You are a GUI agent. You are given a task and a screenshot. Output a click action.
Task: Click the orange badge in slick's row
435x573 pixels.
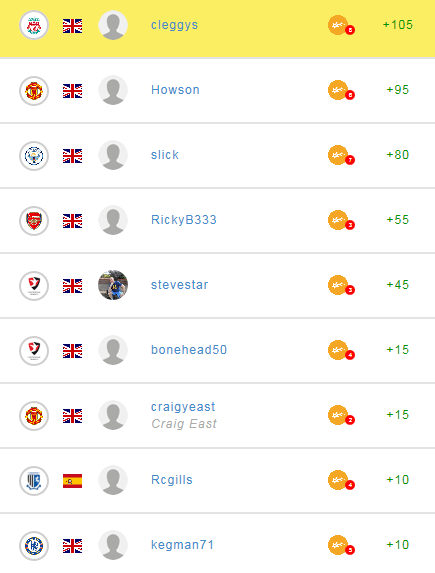[341, 155]
